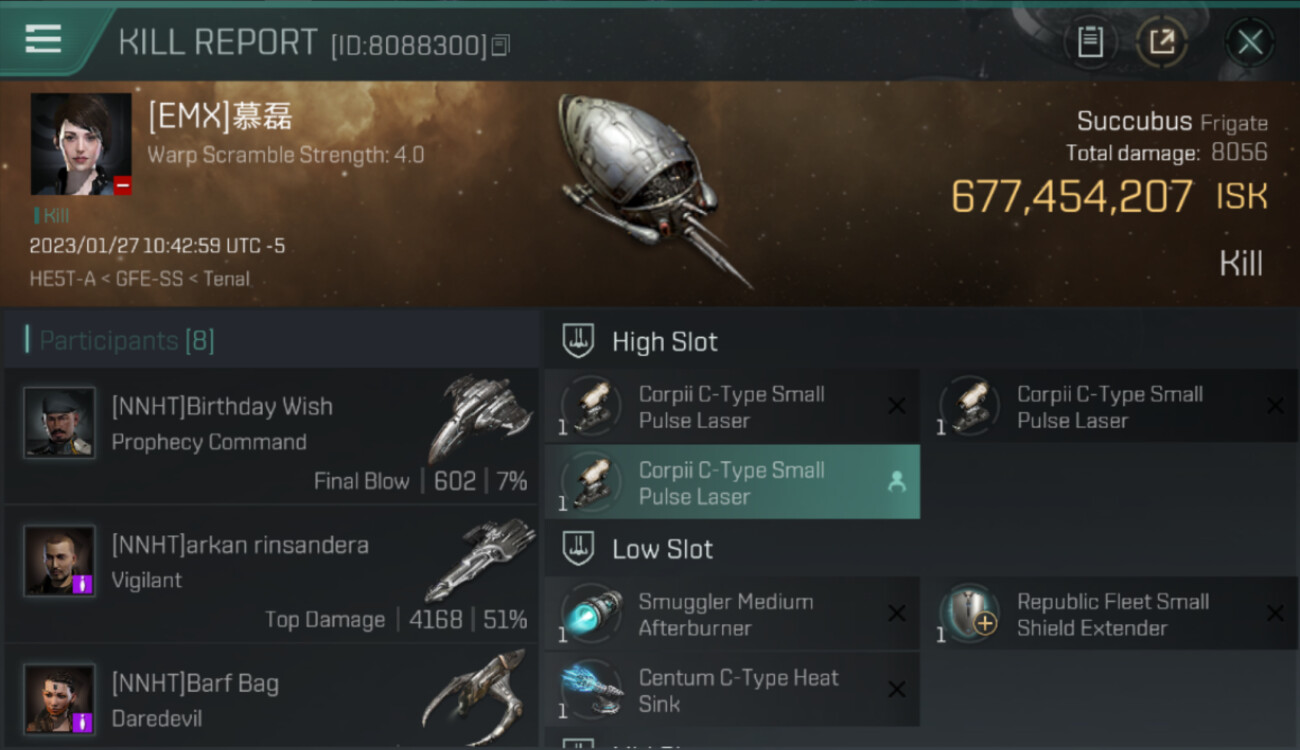Screen dimensions: 1300x750
Task: View pilot 慕磊 portrait
Action: (x=81, y=144)
